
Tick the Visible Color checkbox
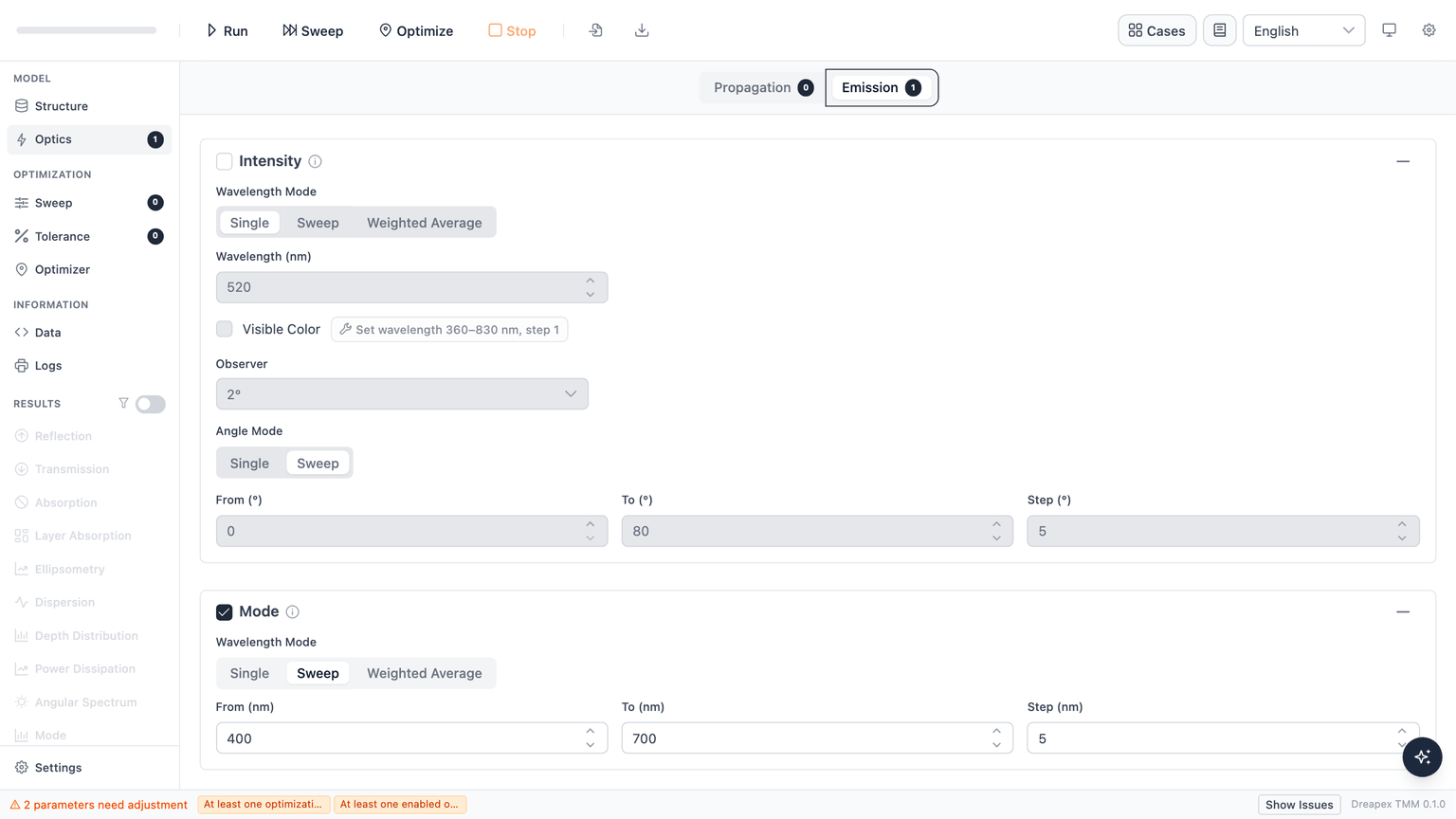click(225, 329)
